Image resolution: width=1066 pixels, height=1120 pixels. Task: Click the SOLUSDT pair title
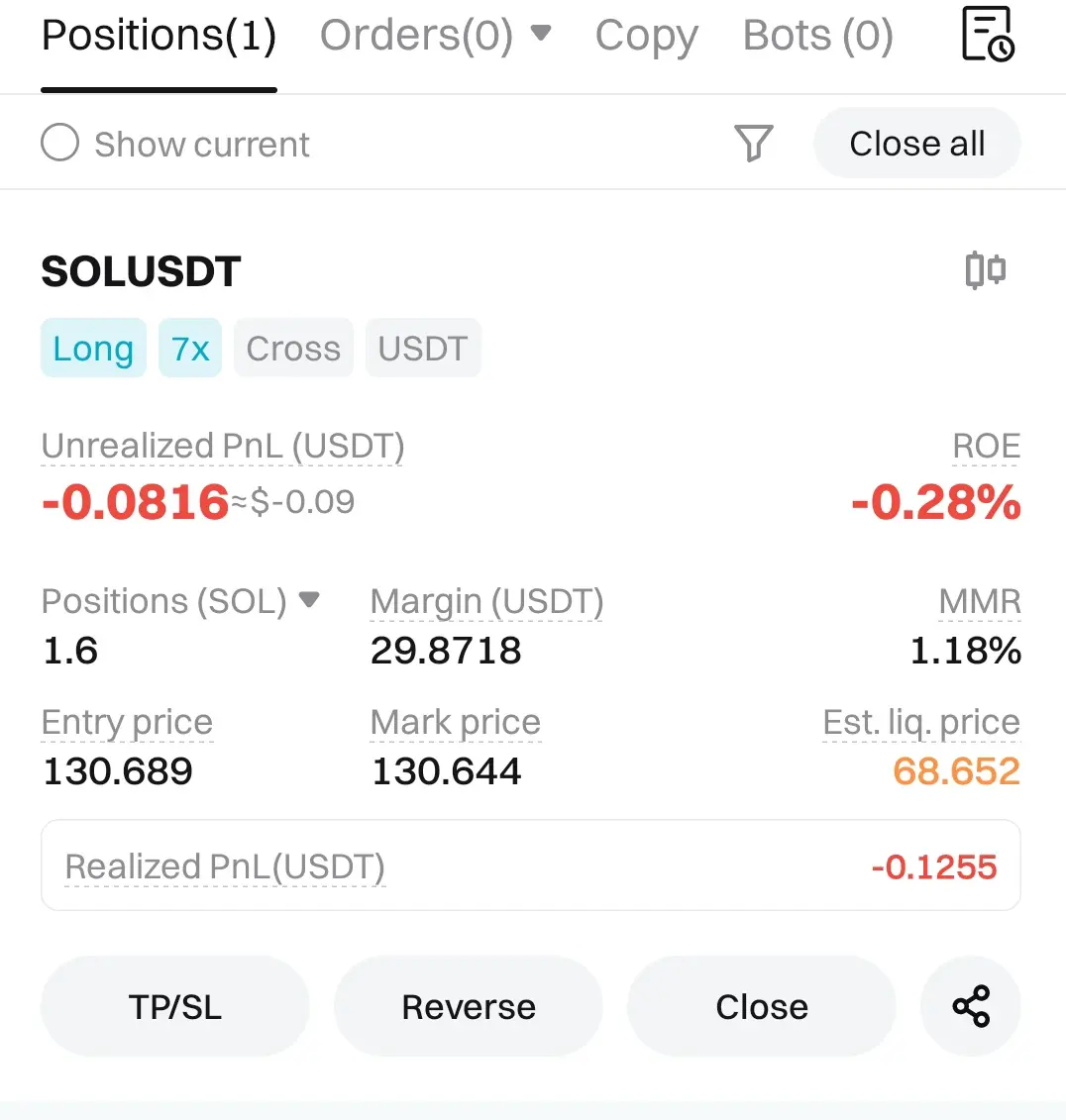141,271
